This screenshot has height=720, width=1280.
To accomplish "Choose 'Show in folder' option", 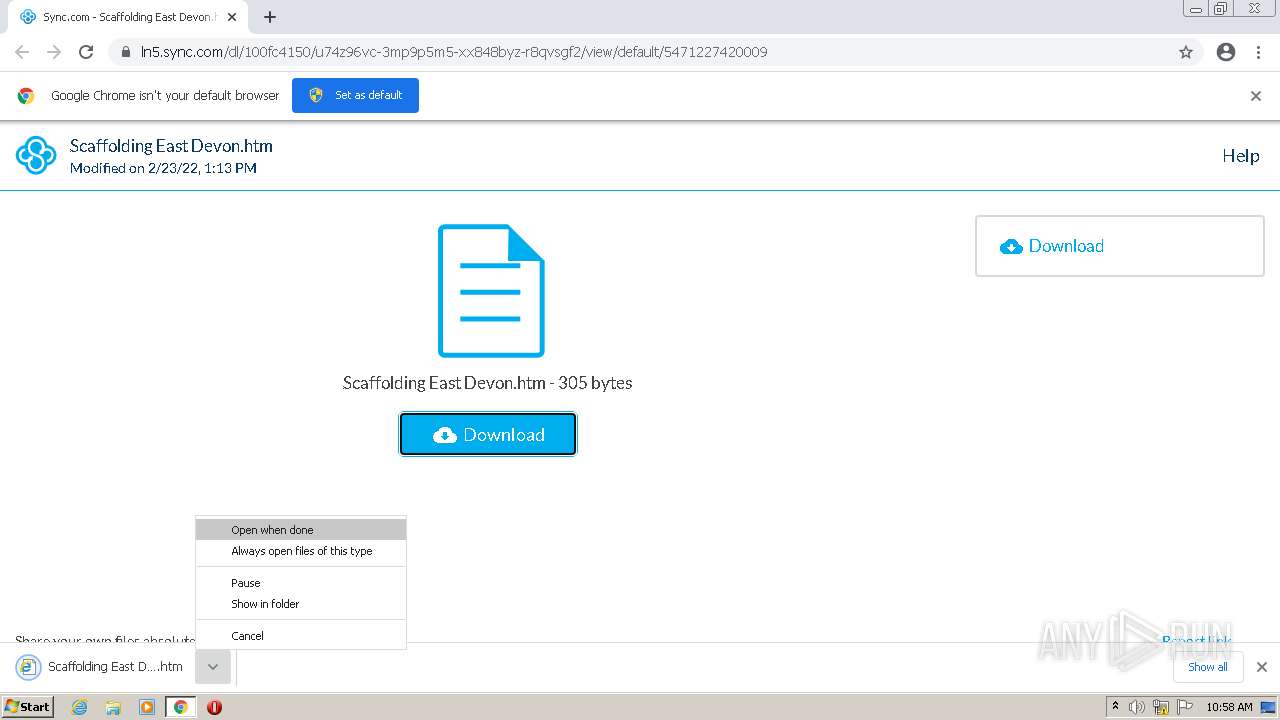I will click(x=301, y=604).
